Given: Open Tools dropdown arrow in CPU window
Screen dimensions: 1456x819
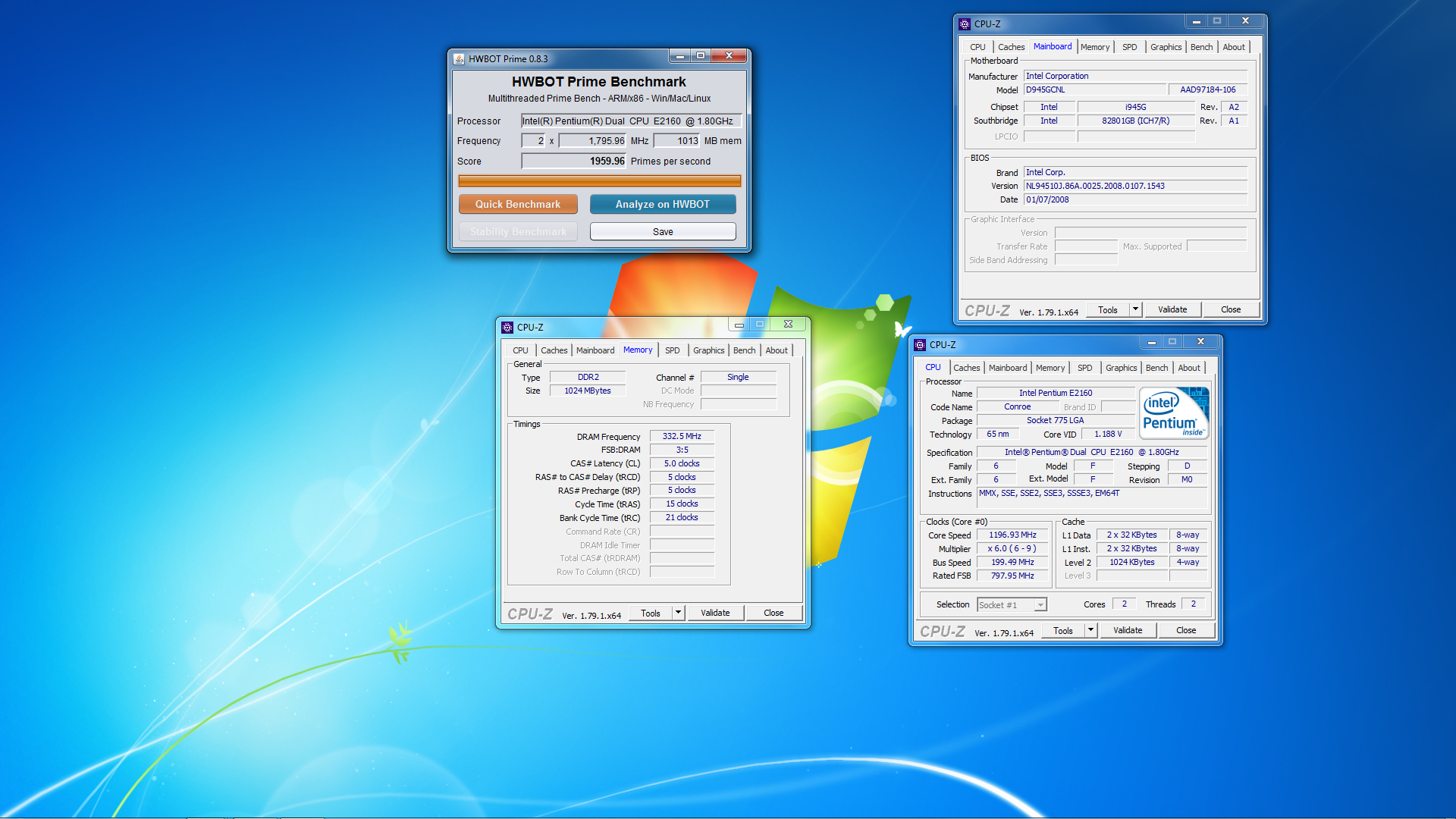Looking at the screenshot, I should 1090,630.
